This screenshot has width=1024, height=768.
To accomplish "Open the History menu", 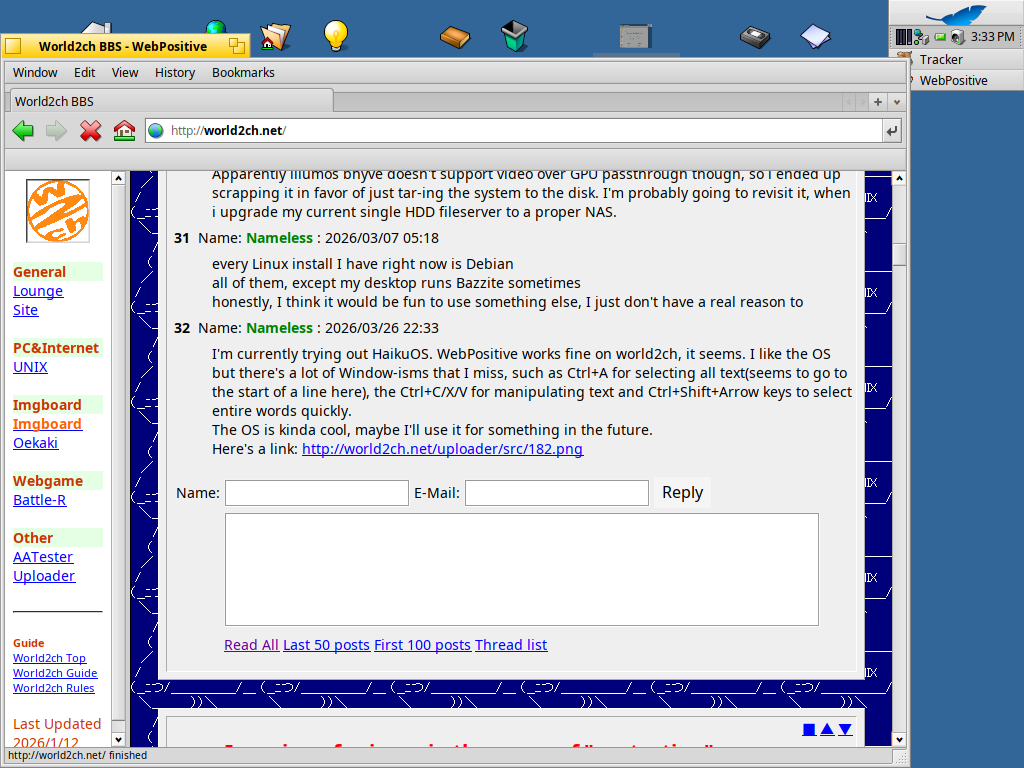I will [x=175, y=72].
